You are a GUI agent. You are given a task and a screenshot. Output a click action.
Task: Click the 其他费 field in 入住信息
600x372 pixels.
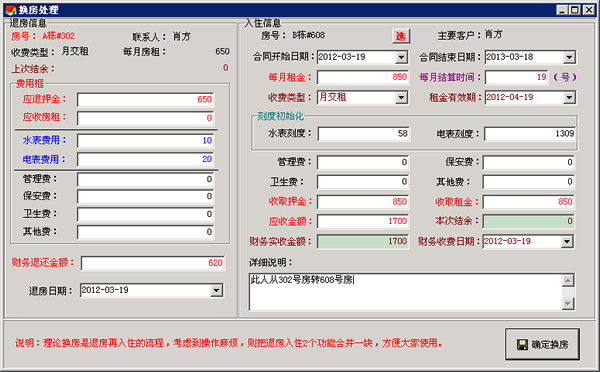pos(528,182)
